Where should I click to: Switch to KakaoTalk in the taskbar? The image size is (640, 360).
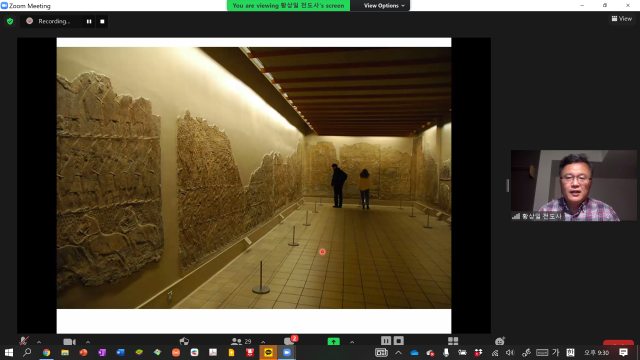pos(268,352)
